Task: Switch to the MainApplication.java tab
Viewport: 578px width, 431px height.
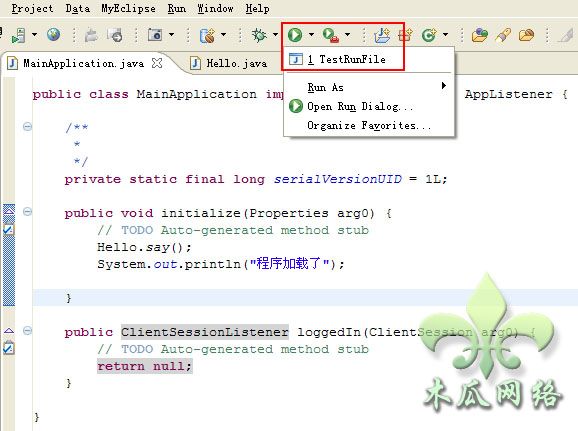Action: click(x=83, y=63)
